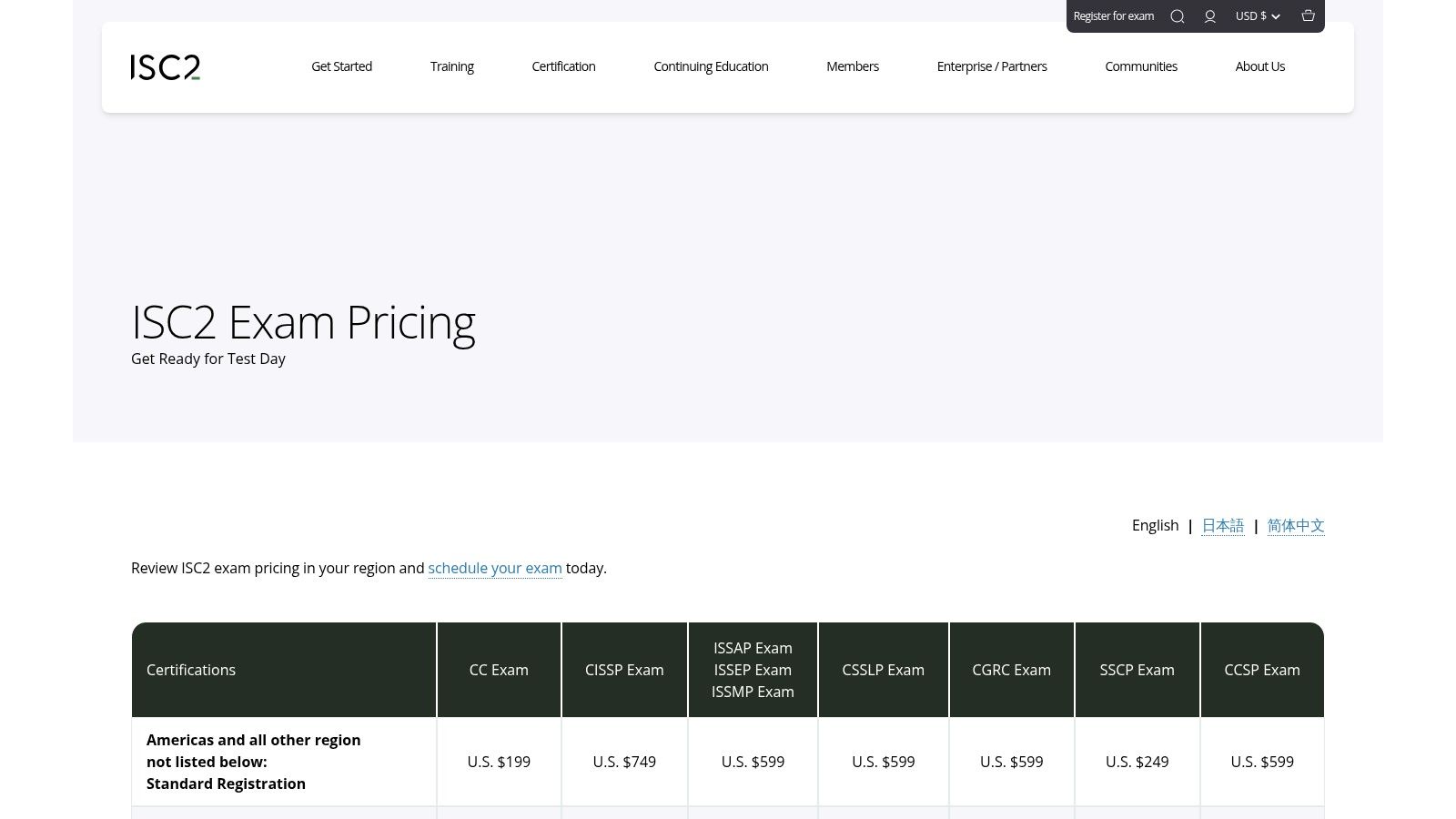Open the schedule your exam link

click(x=495, y=568)
